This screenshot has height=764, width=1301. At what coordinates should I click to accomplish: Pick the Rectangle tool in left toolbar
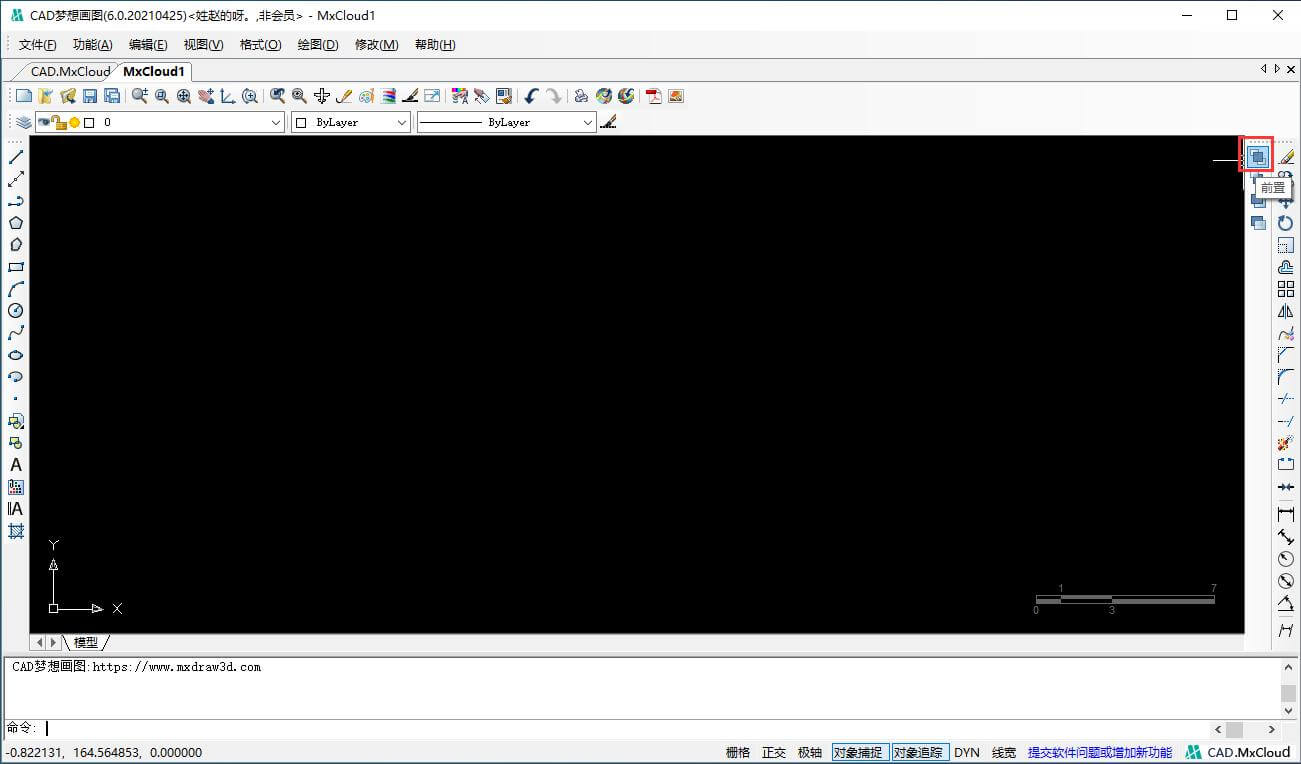[x=16, y=267]
